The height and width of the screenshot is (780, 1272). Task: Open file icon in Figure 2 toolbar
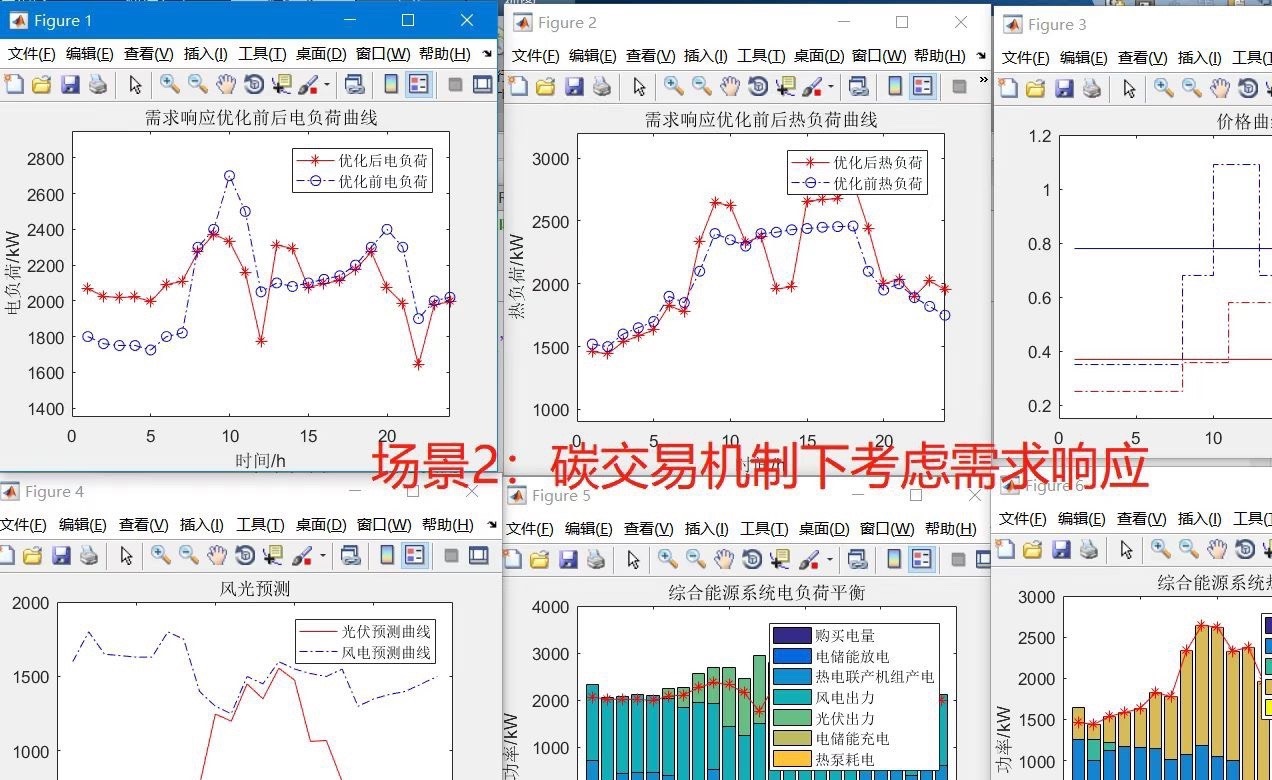[x=545, y=87]
